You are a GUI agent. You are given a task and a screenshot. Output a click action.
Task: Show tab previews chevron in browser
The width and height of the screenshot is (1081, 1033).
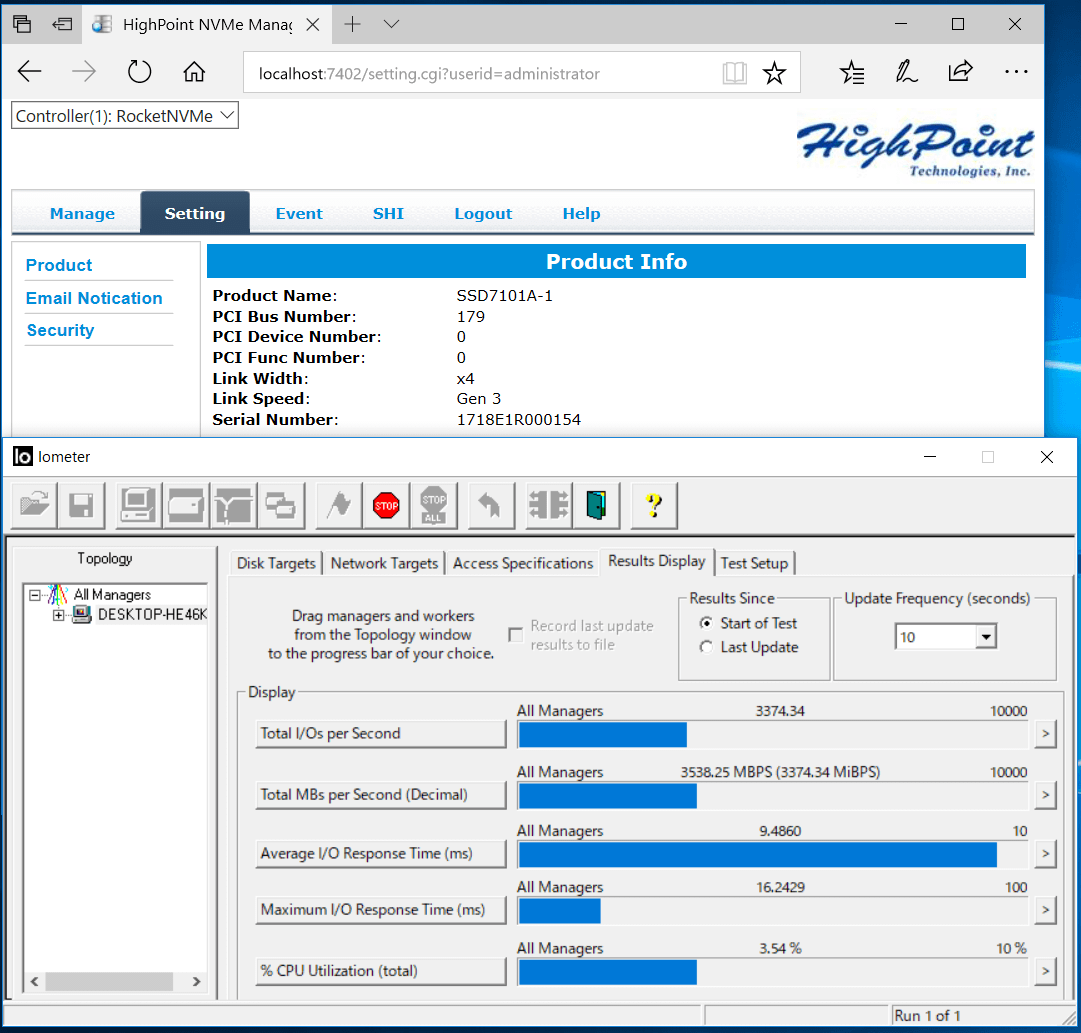coord(392,25)
